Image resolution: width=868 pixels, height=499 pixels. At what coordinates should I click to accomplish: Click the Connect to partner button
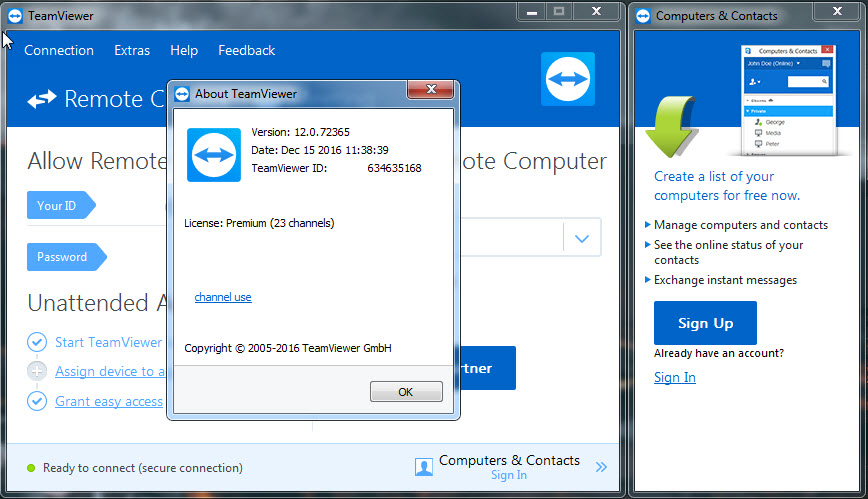coord(488,368)
